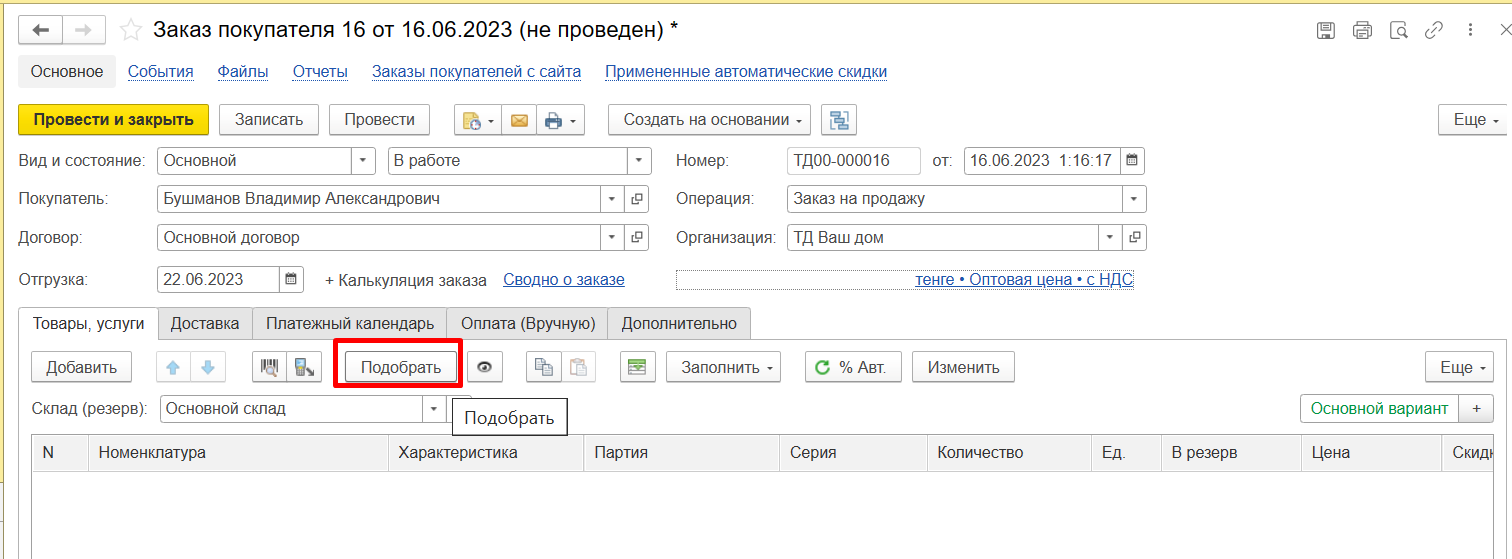Click the email envelope icon in the toolbar
Image resolution: width=1512 pixels, height=559 pixels.
tap(518, 120)
